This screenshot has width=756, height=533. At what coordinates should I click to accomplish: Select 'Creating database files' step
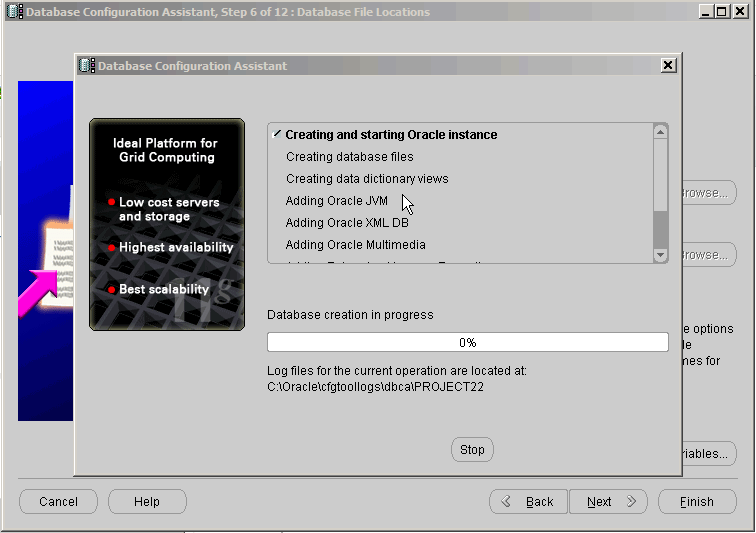click(350, 157)
